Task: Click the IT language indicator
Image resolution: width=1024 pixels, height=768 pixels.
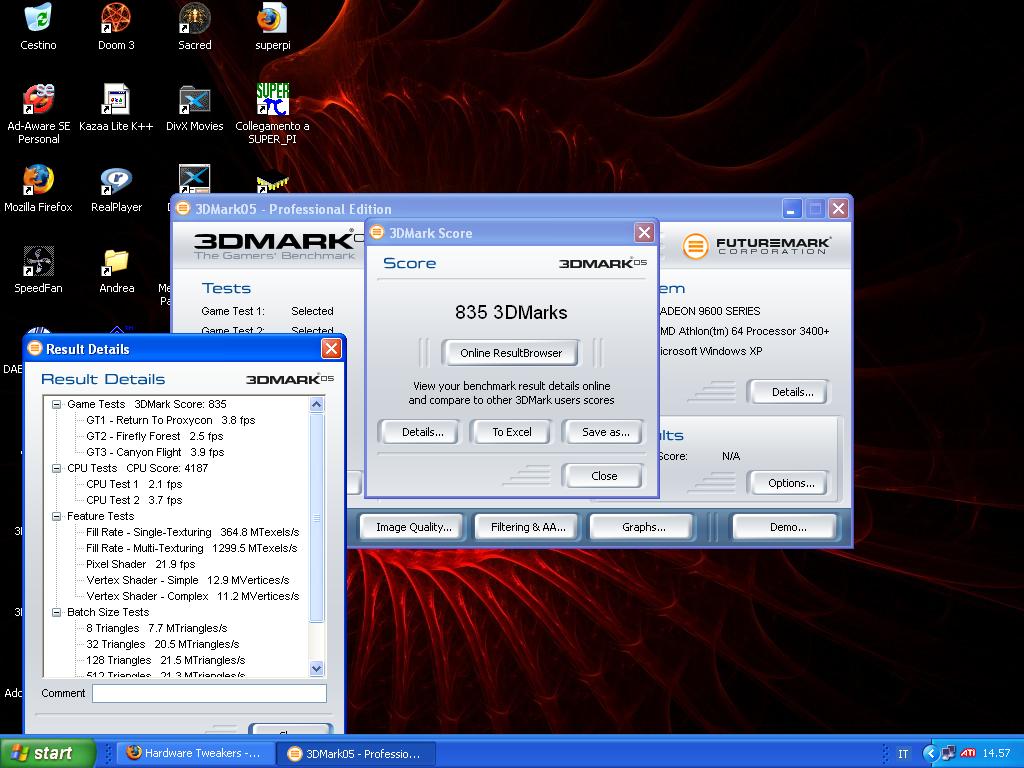Action: point(903,754)
